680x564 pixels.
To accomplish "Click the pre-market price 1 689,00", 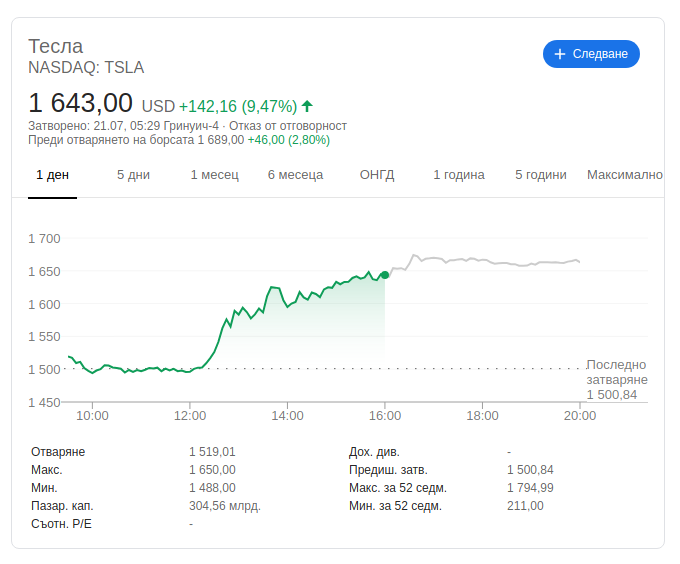I will coord(221,140).
